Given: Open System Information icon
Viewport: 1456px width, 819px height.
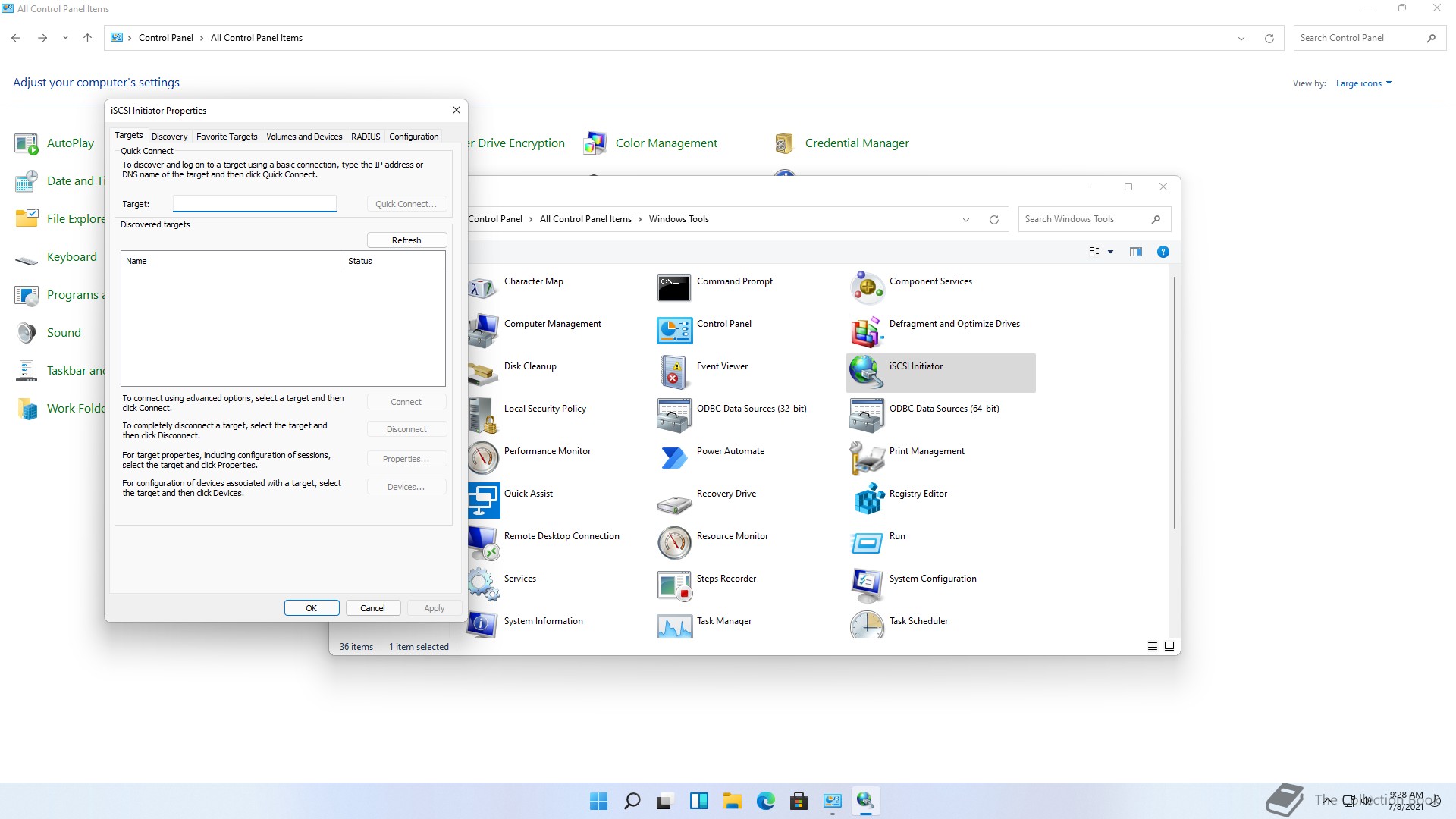Looking at the screenshot, I should (483, 625).
